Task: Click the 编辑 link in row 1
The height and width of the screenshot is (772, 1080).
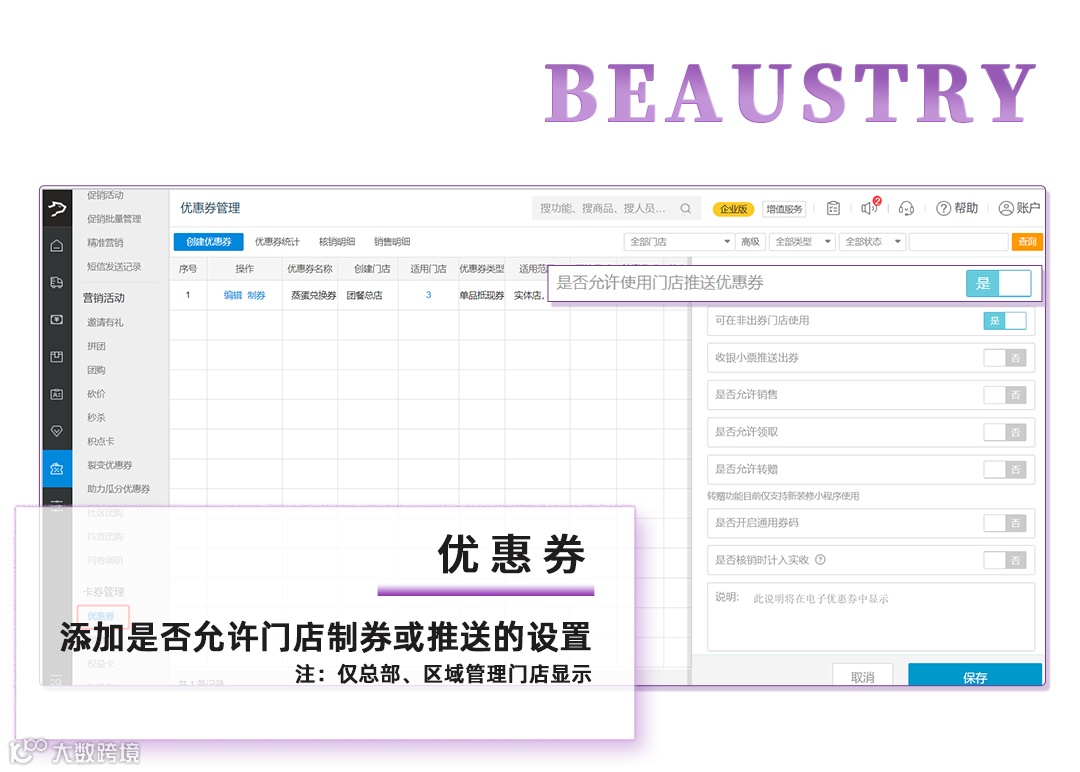Action: (x=233, y=295)
